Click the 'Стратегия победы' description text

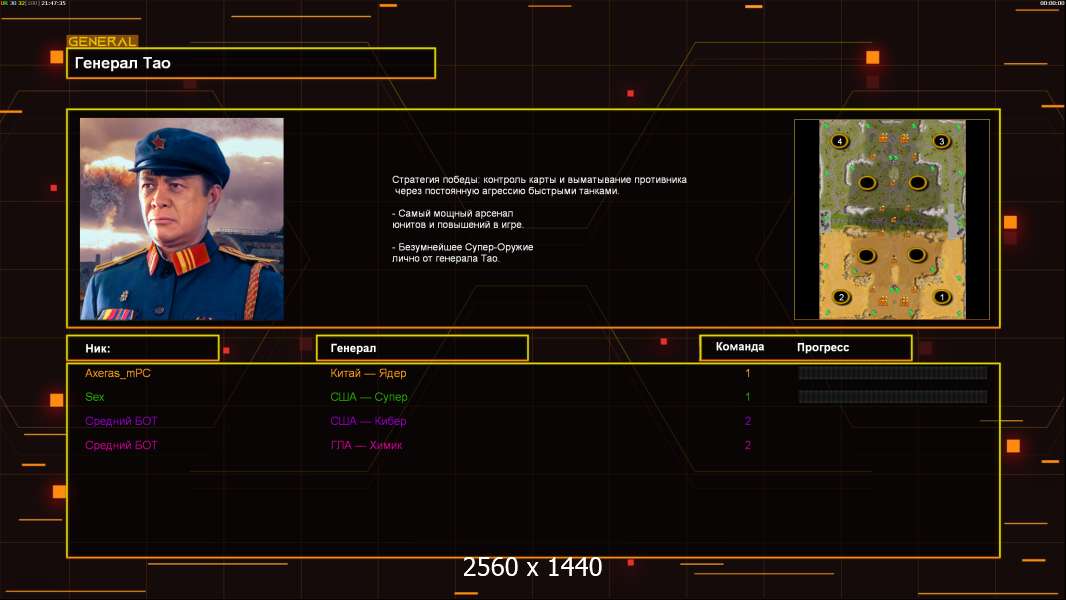[539, 186]
